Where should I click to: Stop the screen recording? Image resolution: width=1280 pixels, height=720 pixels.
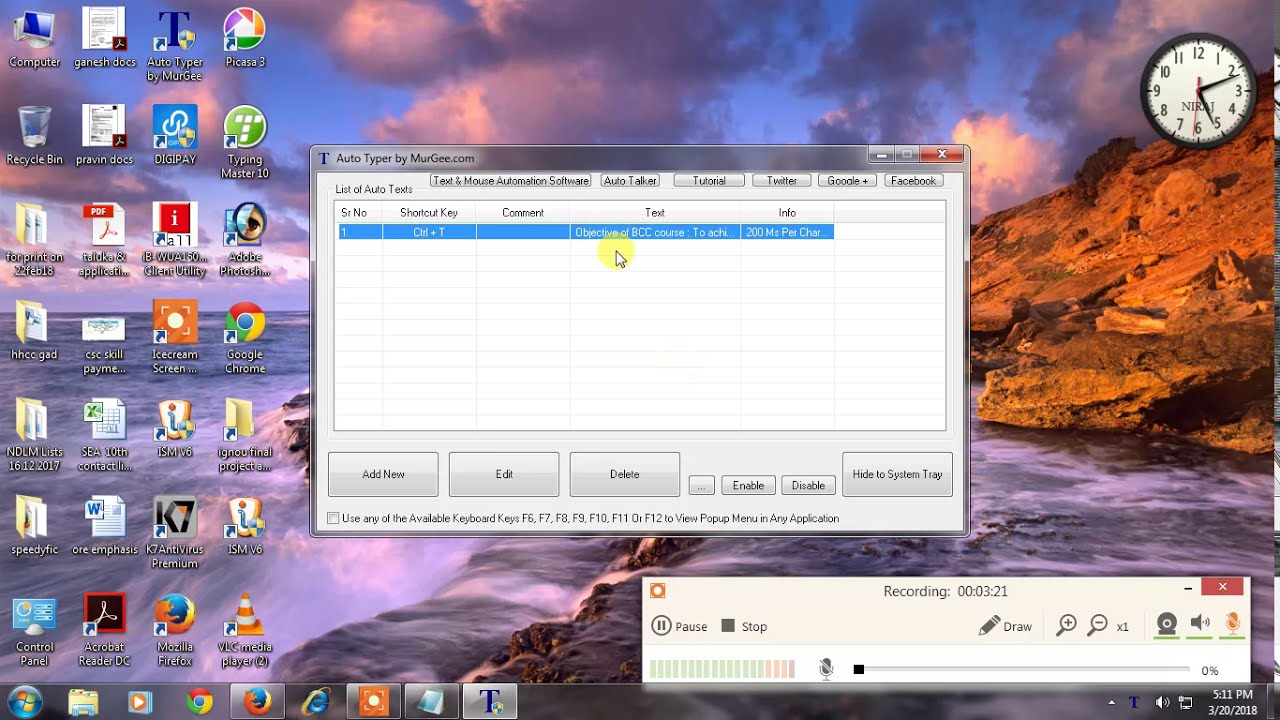click(x=744, y=626)
